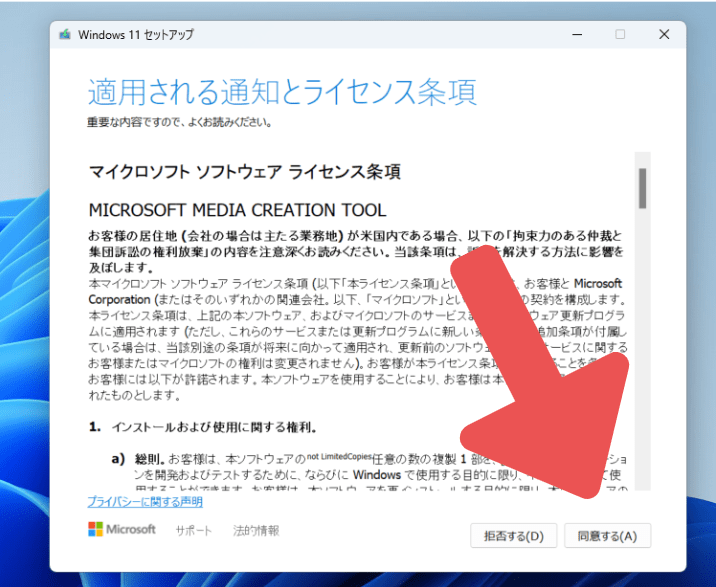Click the license text scrollbar thumb
The image size is (716, 587).
[642, 188]
